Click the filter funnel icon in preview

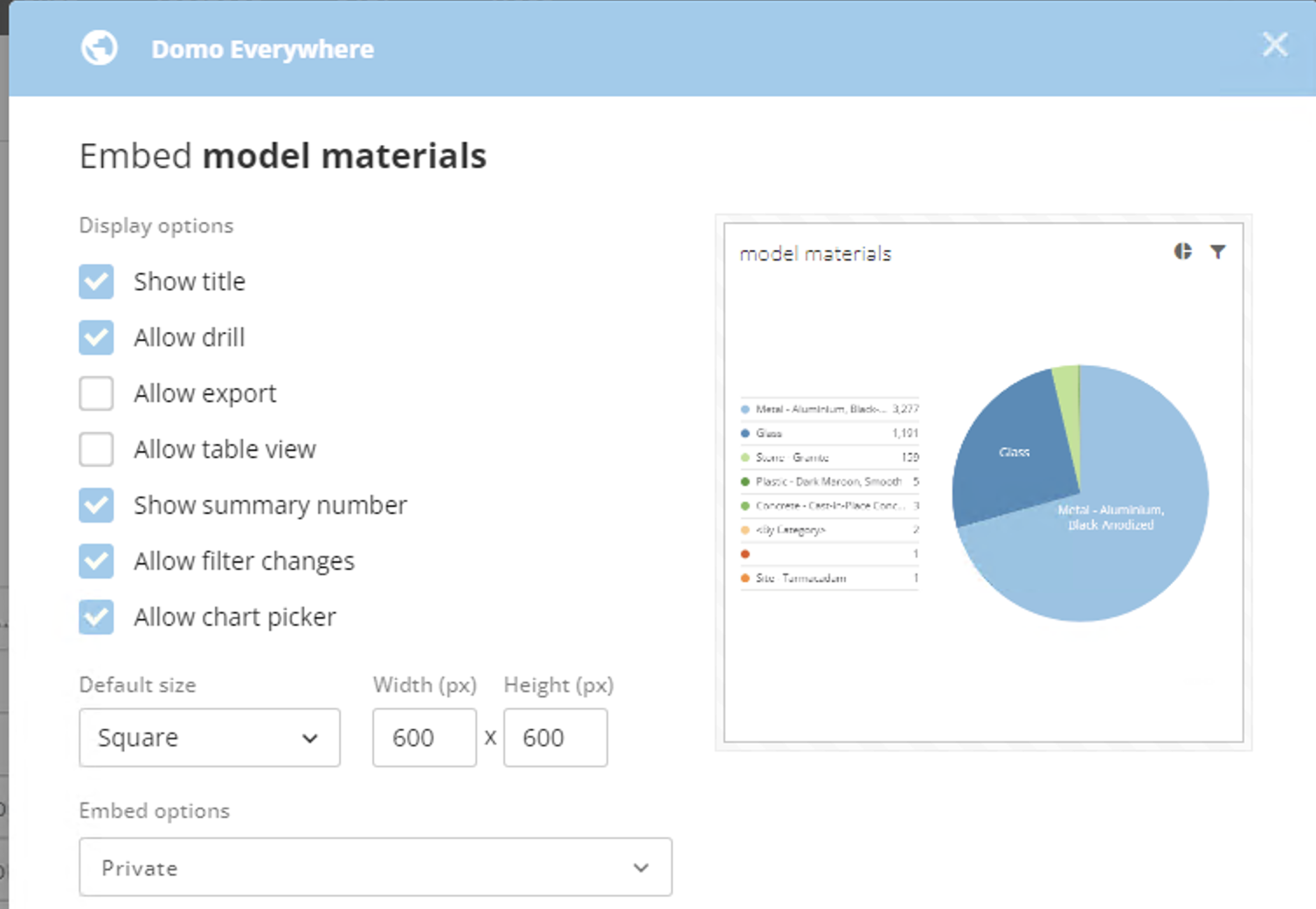pos(1217,252)
